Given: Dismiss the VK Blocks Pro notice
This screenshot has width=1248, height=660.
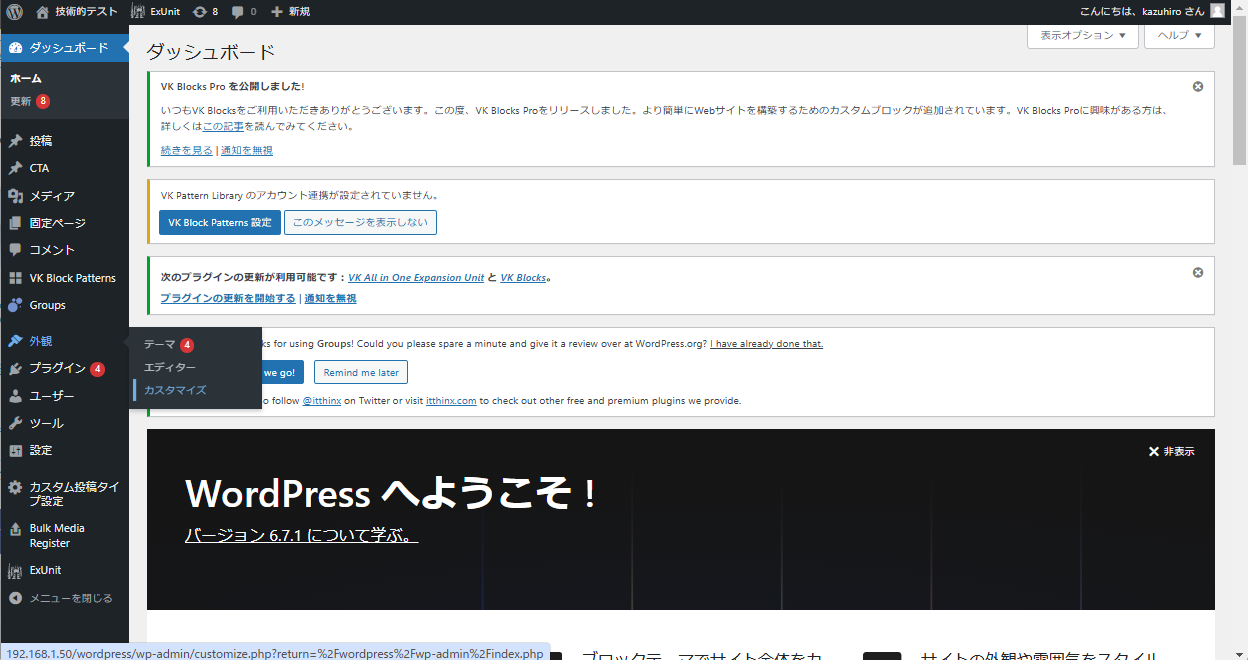Looking at the screenshot, I should tap(1198, 87).
